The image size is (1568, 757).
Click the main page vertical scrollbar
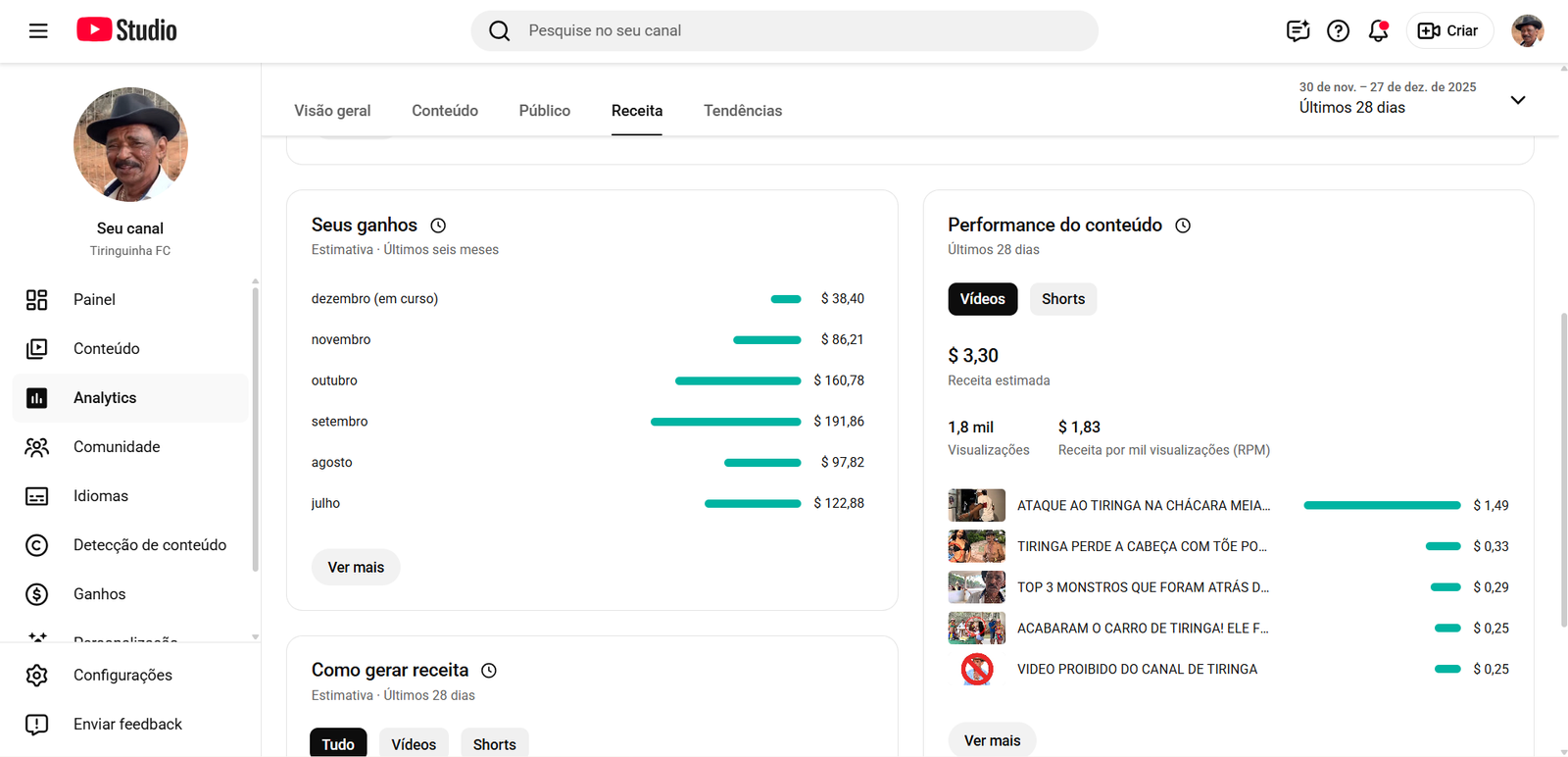(1563, 469)
